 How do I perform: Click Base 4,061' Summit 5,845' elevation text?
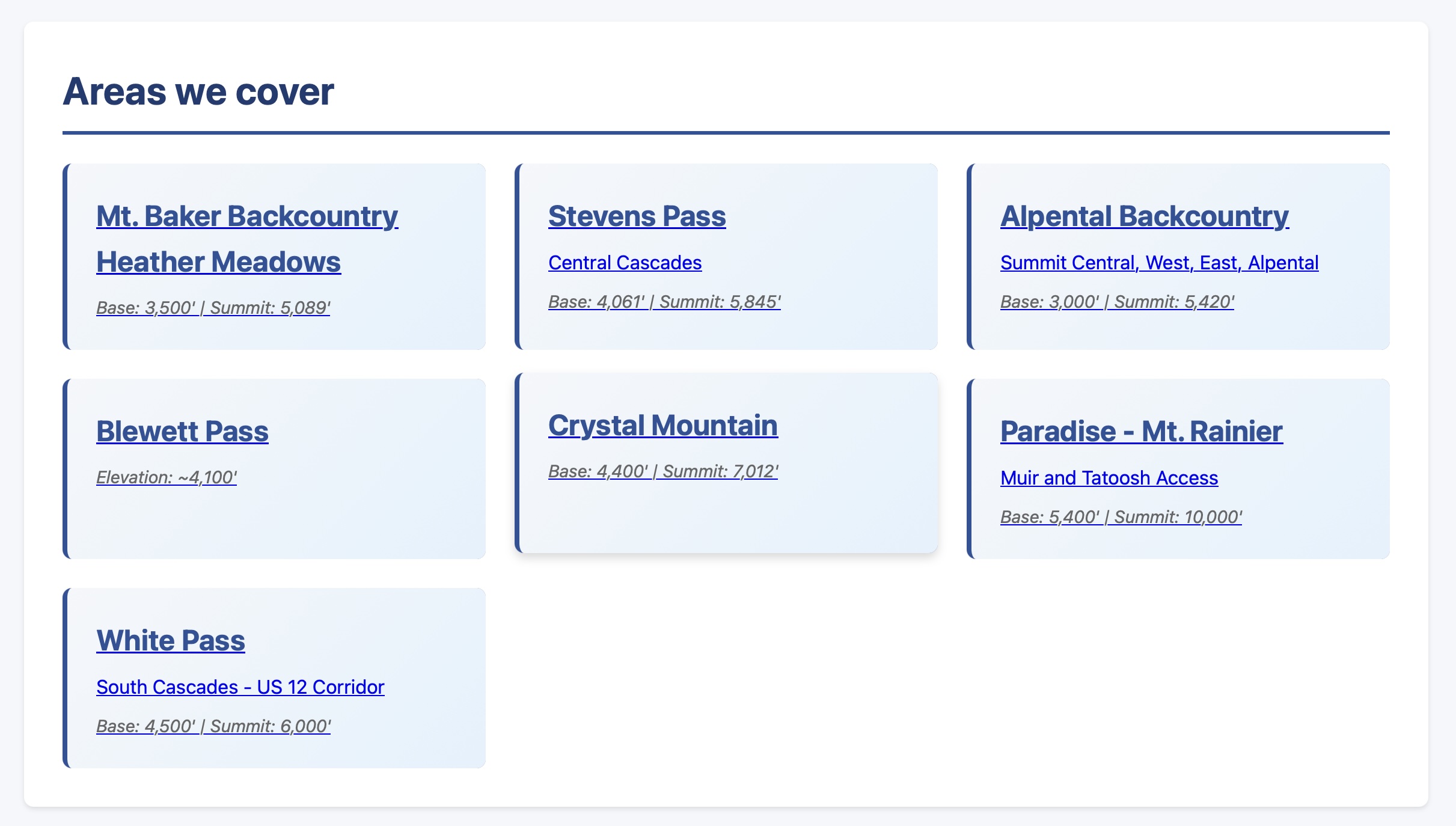665,302
